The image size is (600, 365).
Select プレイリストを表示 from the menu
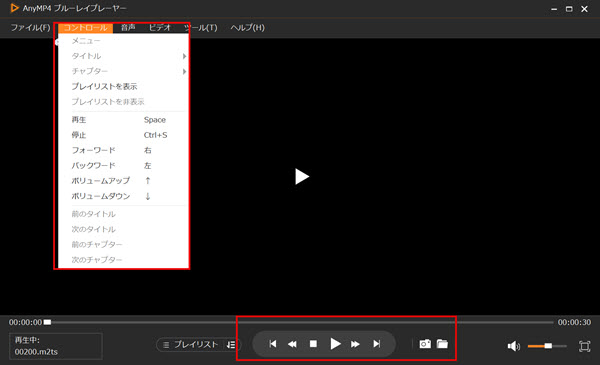[123, 86]
